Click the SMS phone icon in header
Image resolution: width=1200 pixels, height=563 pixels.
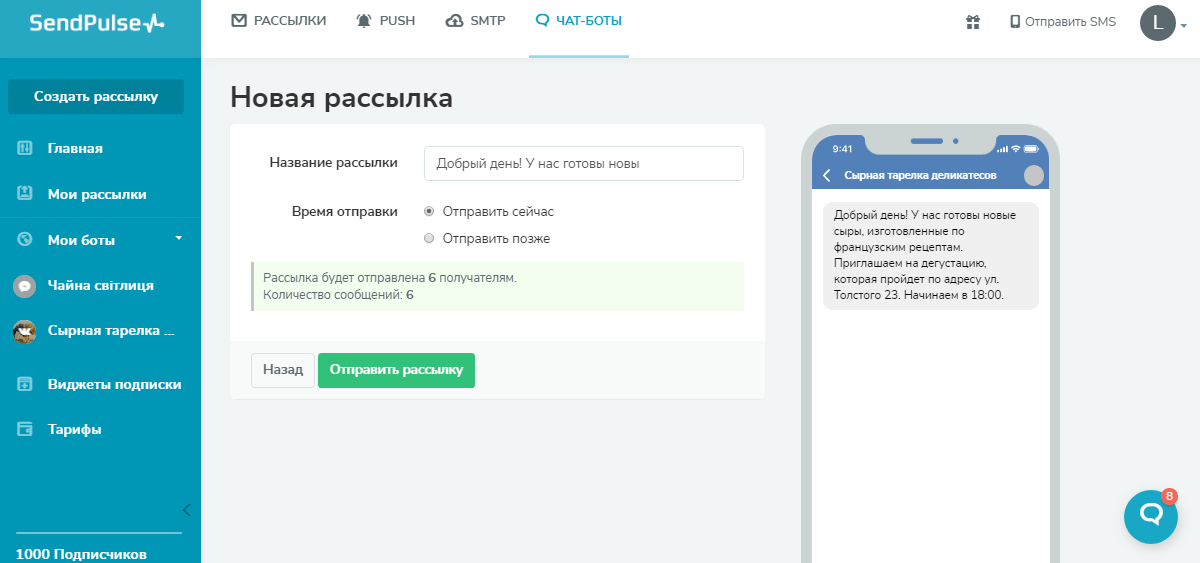pos(1015,22)
